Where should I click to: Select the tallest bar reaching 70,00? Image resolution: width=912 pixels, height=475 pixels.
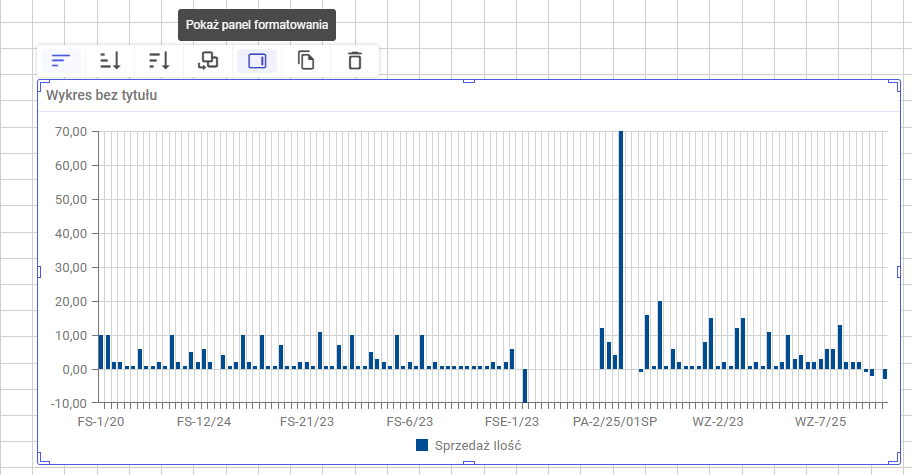click(621, 250)
